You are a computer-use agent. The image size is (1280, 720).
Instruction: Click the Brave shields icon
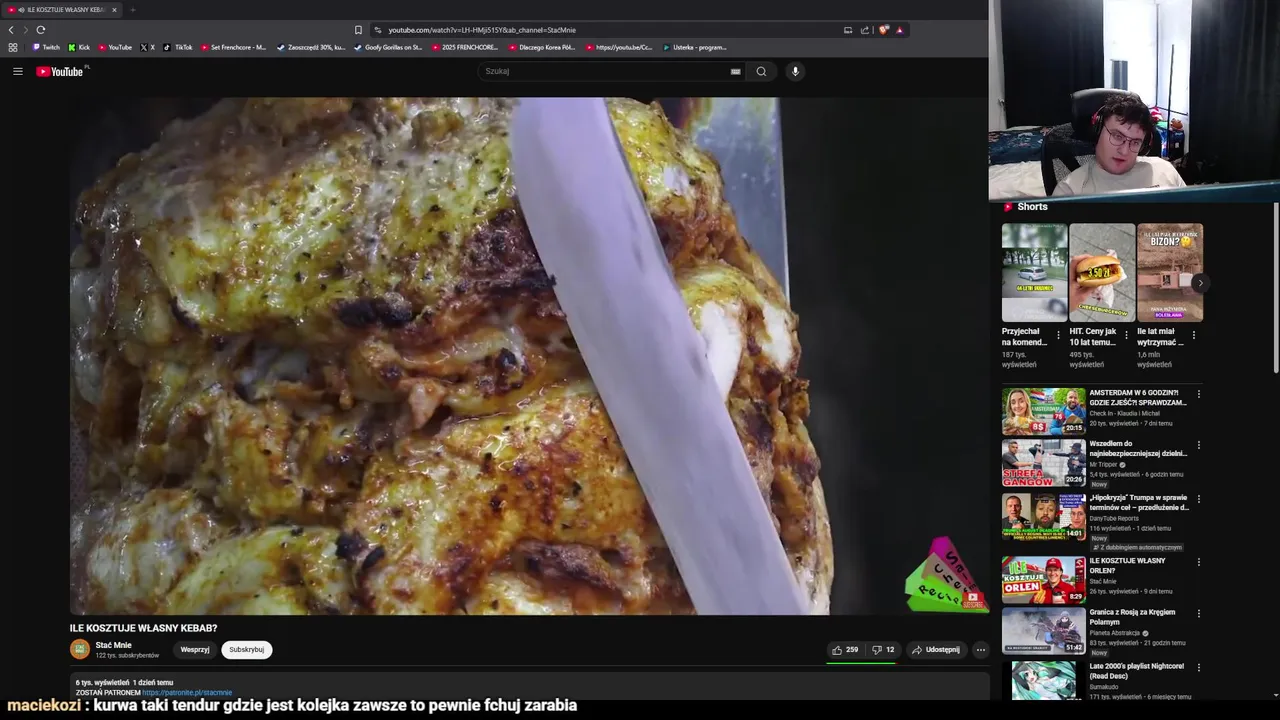tap(883, 30)
